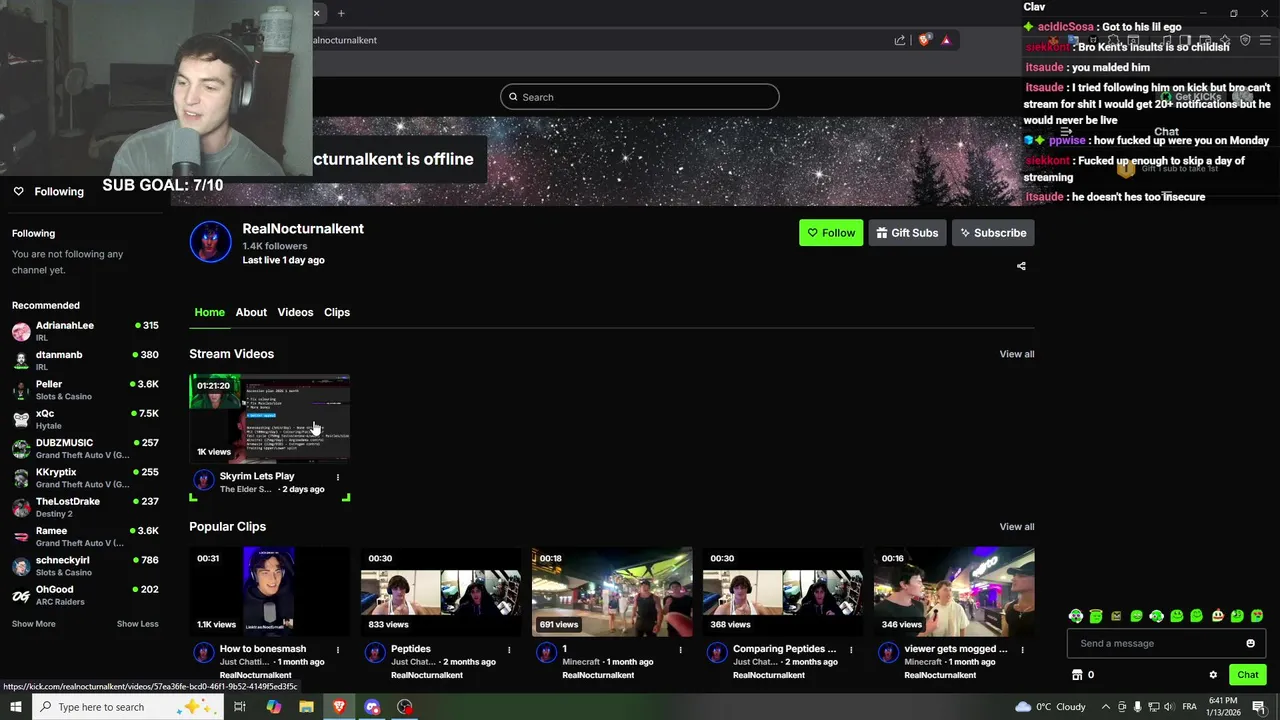This screenshot has width=1280, height=720.
Task: Open KKryptix recommended channel
Action: (x=85, y=478)
